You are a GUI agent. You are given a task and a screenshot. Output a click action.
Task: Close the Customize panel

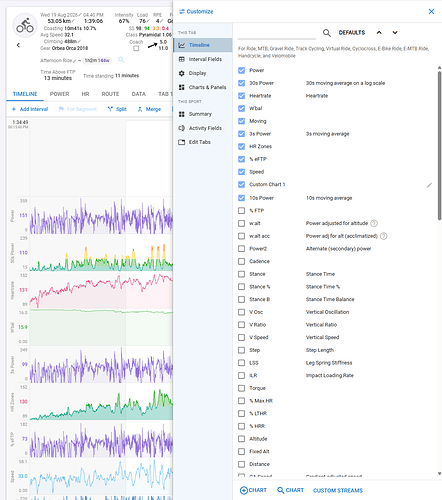431,11
